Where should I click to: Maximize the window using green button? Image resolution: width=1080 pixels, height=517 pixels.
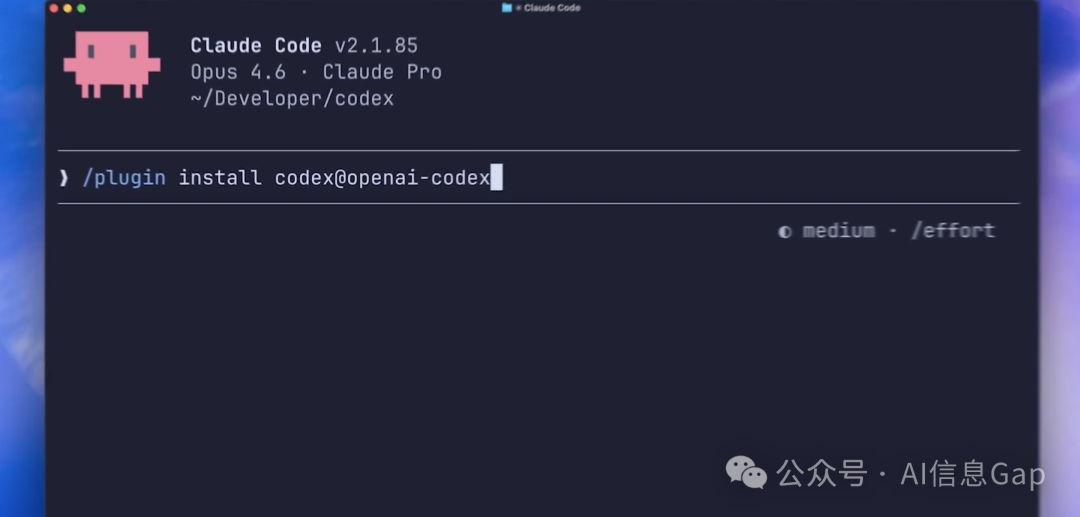tap(81, 8)
